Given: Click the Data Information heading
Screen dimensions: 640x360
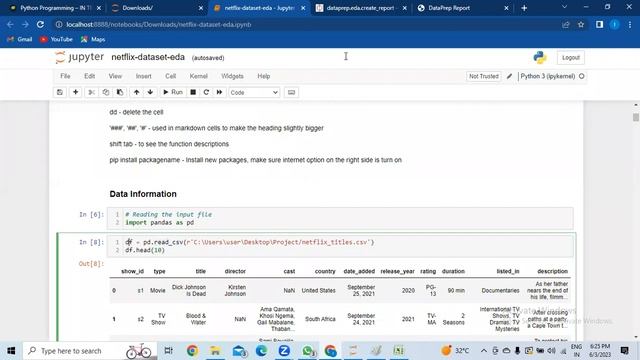Looking at the screenshot, I should 143,194.
